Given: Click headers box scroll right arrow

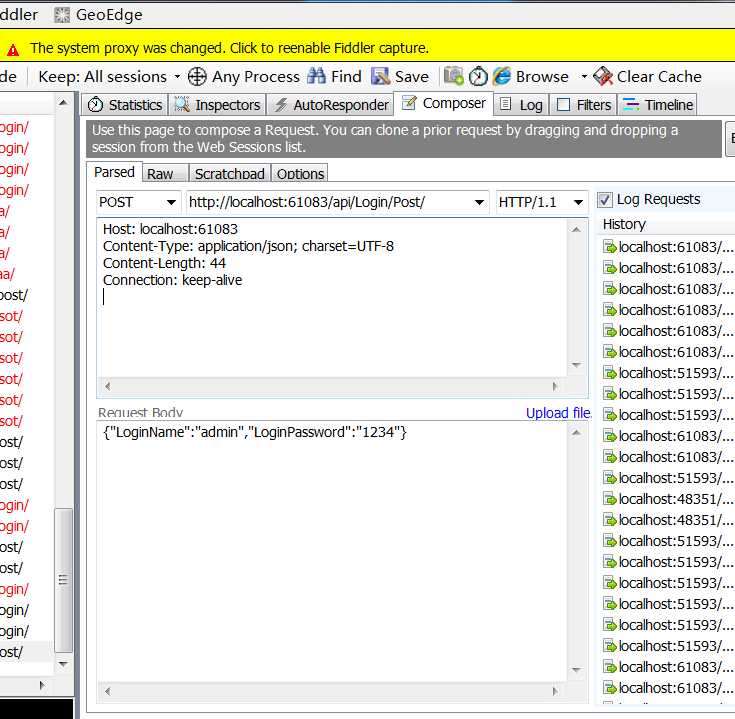Looking at the screenshot, I should (555, 386).
